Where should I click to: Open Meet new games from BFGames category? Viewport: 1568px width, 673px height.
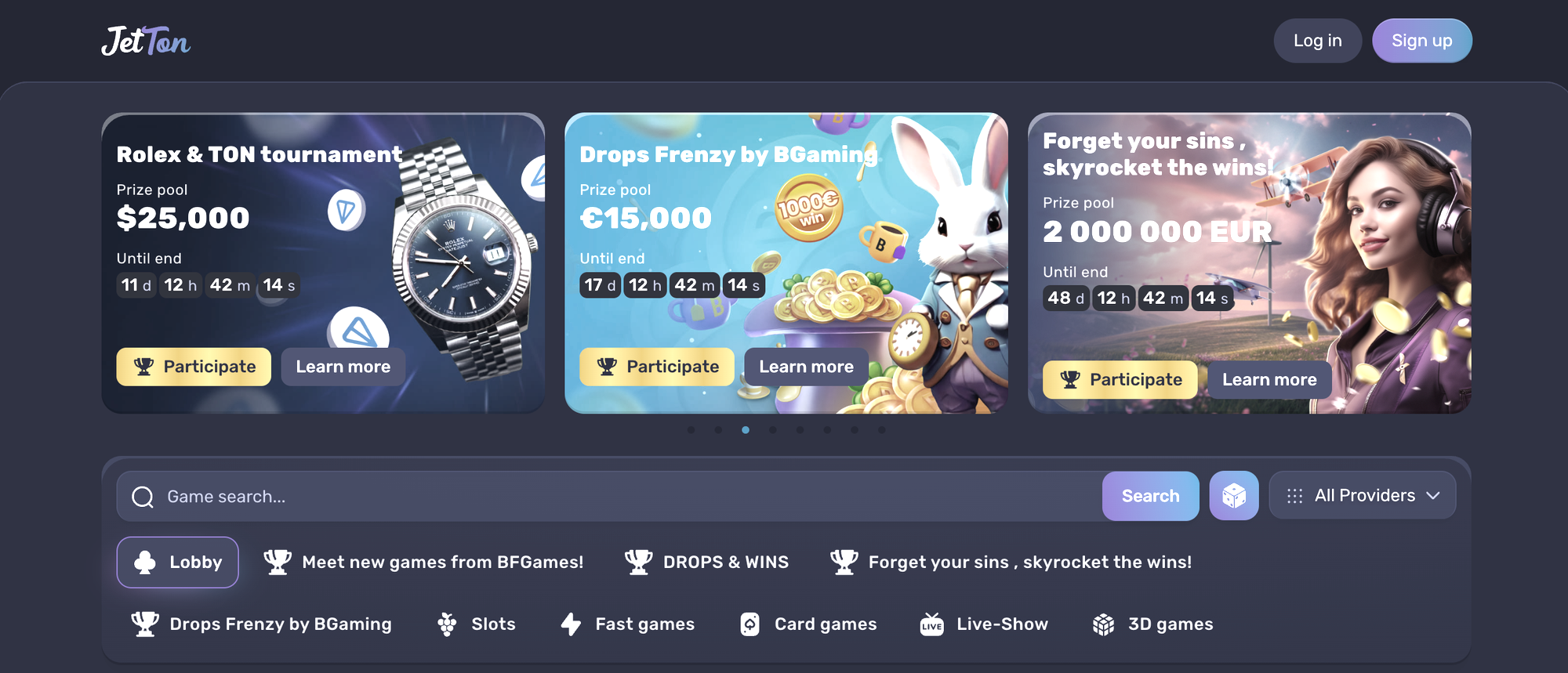point(423,562)
